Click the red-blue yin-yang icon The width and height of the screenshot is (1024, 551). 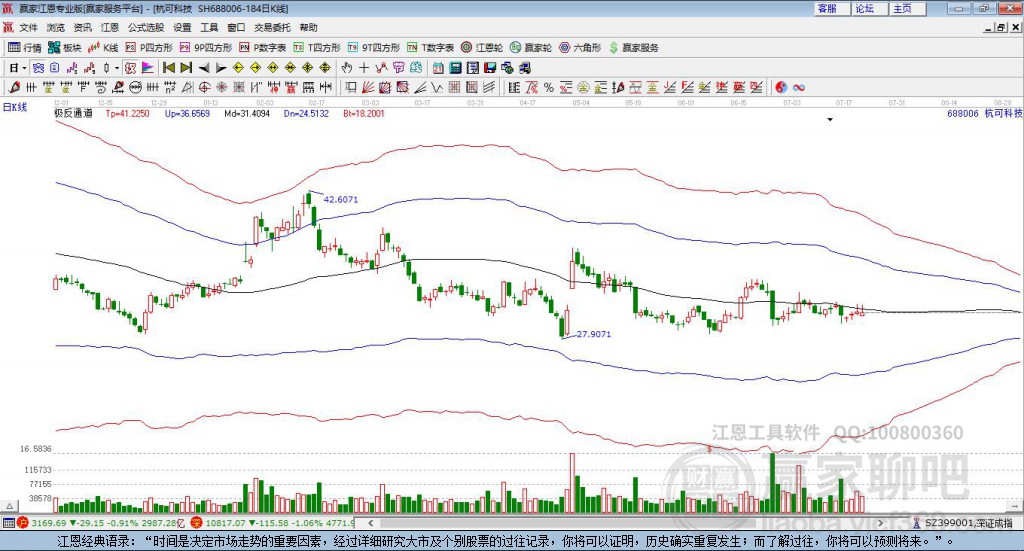pos(781,87)
